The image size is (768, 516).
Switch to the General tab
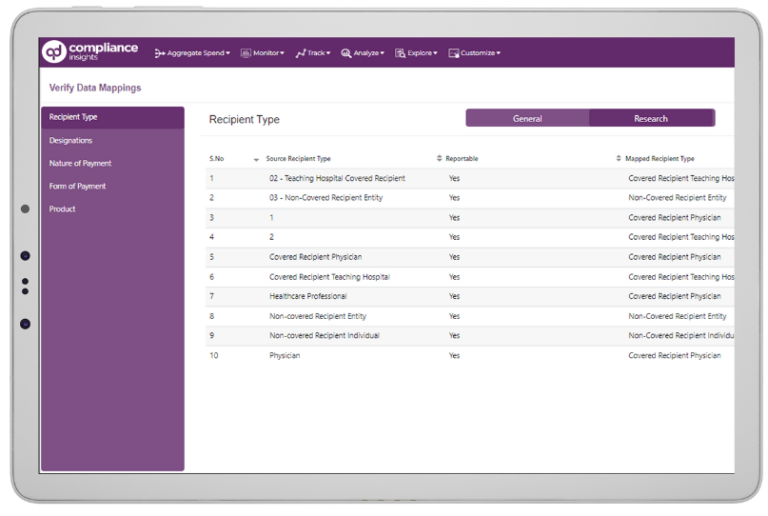tap(528, 118)
